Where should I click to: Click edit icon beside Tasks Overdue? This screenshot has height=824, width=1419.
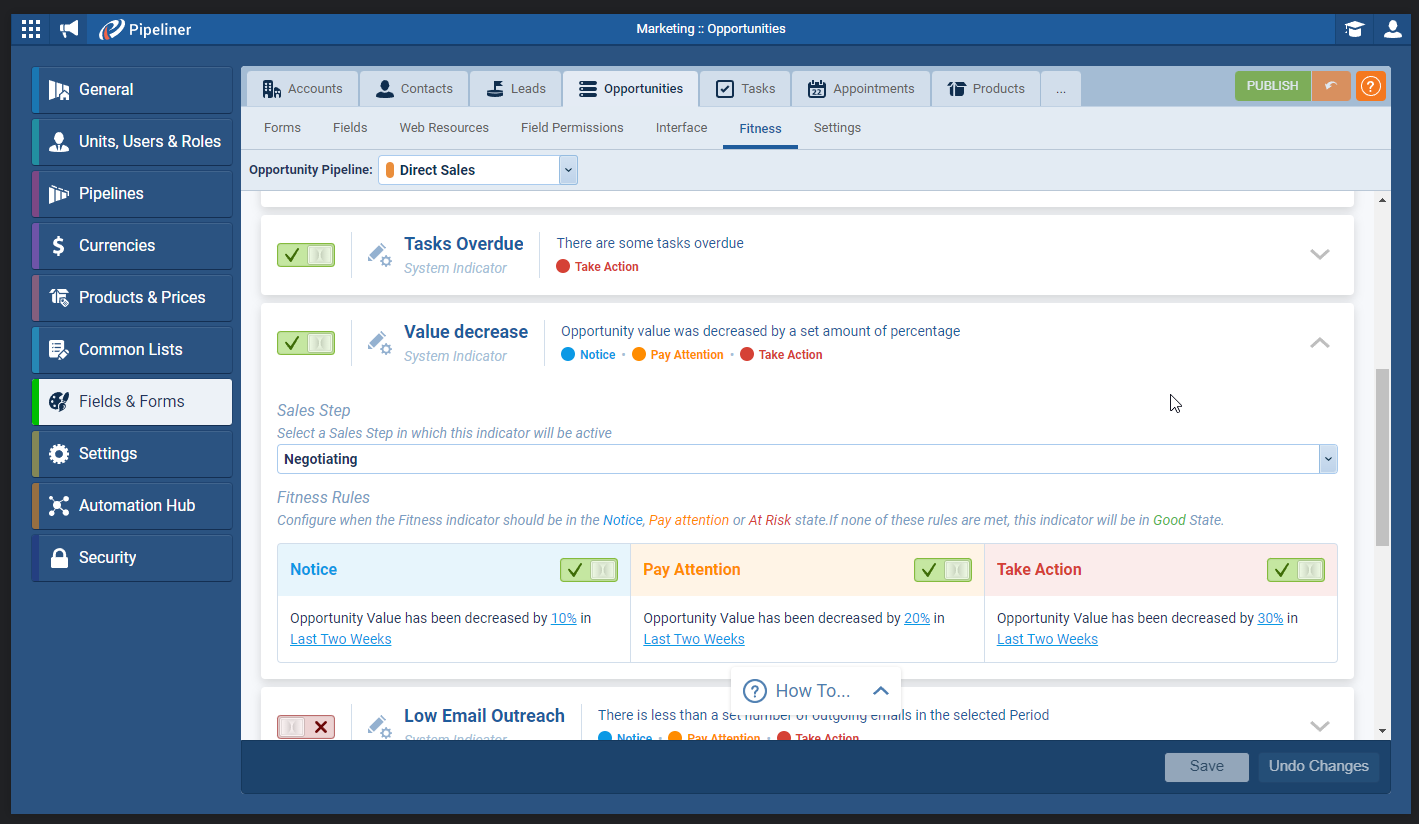(x=379, y=255)
